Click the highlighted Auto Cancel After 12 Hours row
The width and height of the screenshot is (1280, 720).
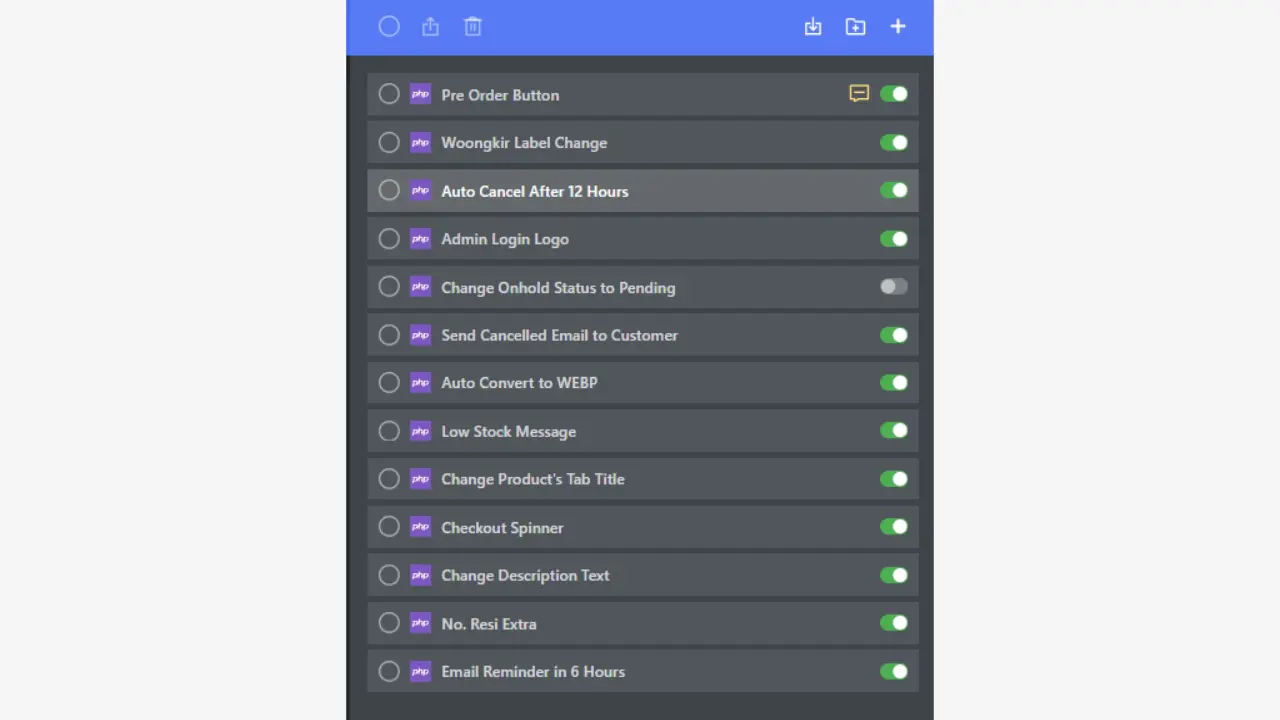(x=534, y=191)
